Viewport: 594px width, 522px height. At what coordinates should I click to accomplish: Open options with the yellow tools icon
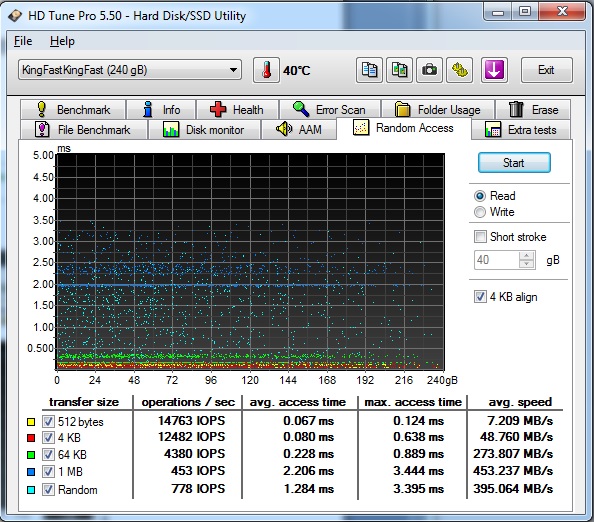[x=460, y=70]
